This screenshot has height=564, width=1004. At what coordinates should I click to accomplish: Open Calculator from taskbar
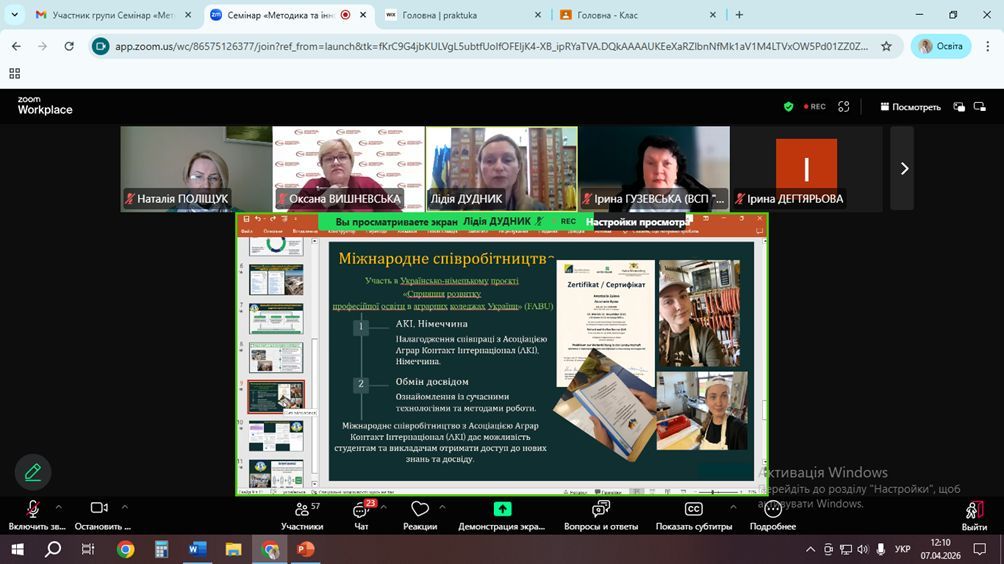[x=161, y=549]
